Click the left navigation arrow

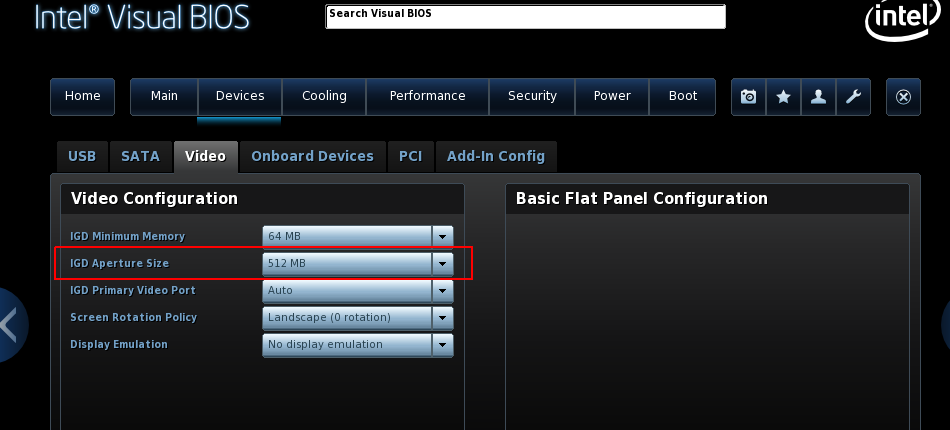[x=10, y=324]
